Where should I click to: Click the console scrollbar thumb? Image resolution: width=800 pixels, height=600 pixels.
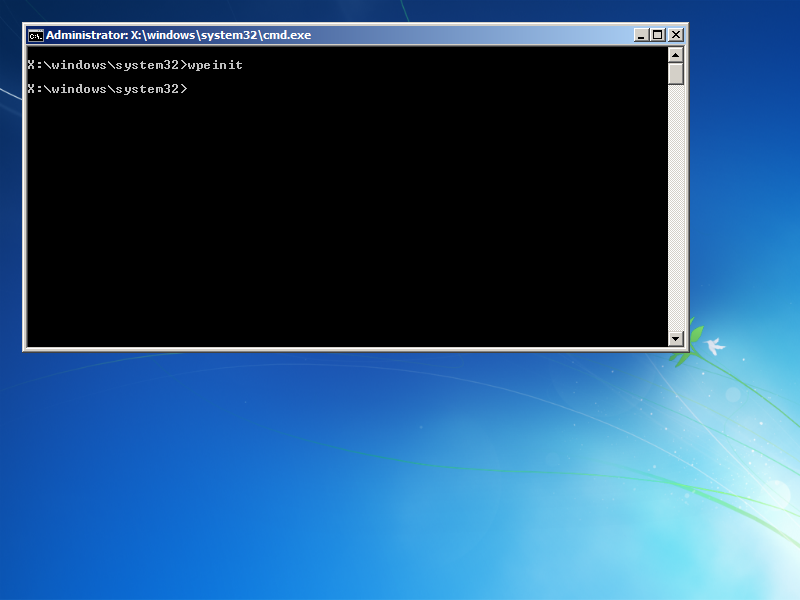[676, 74]
